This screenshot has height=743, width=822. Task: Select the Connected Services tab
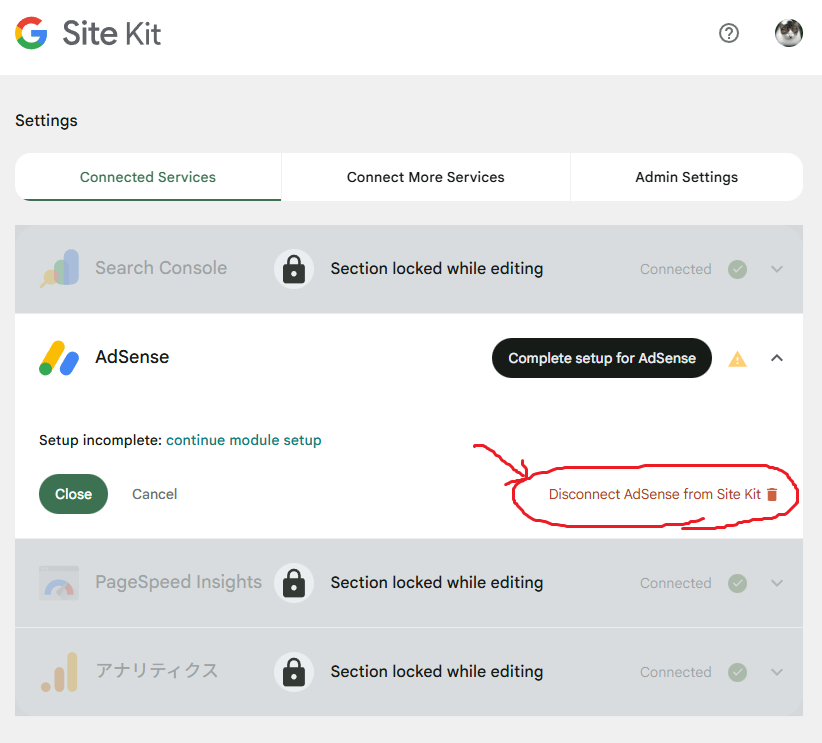pos(148,177)
